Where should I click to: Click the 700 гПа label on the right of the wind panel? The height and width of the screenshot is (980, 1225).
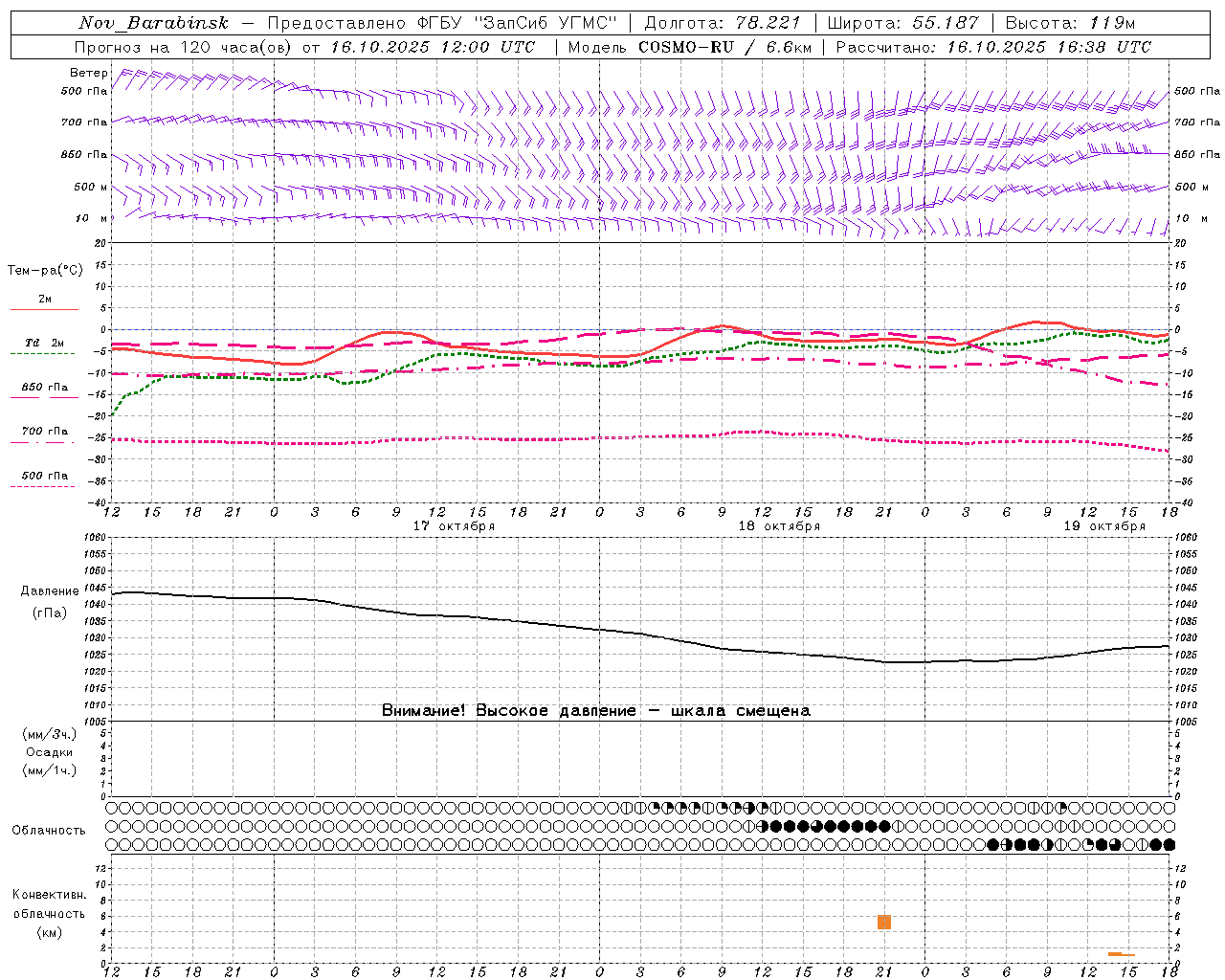click(x=1197, y=122)
